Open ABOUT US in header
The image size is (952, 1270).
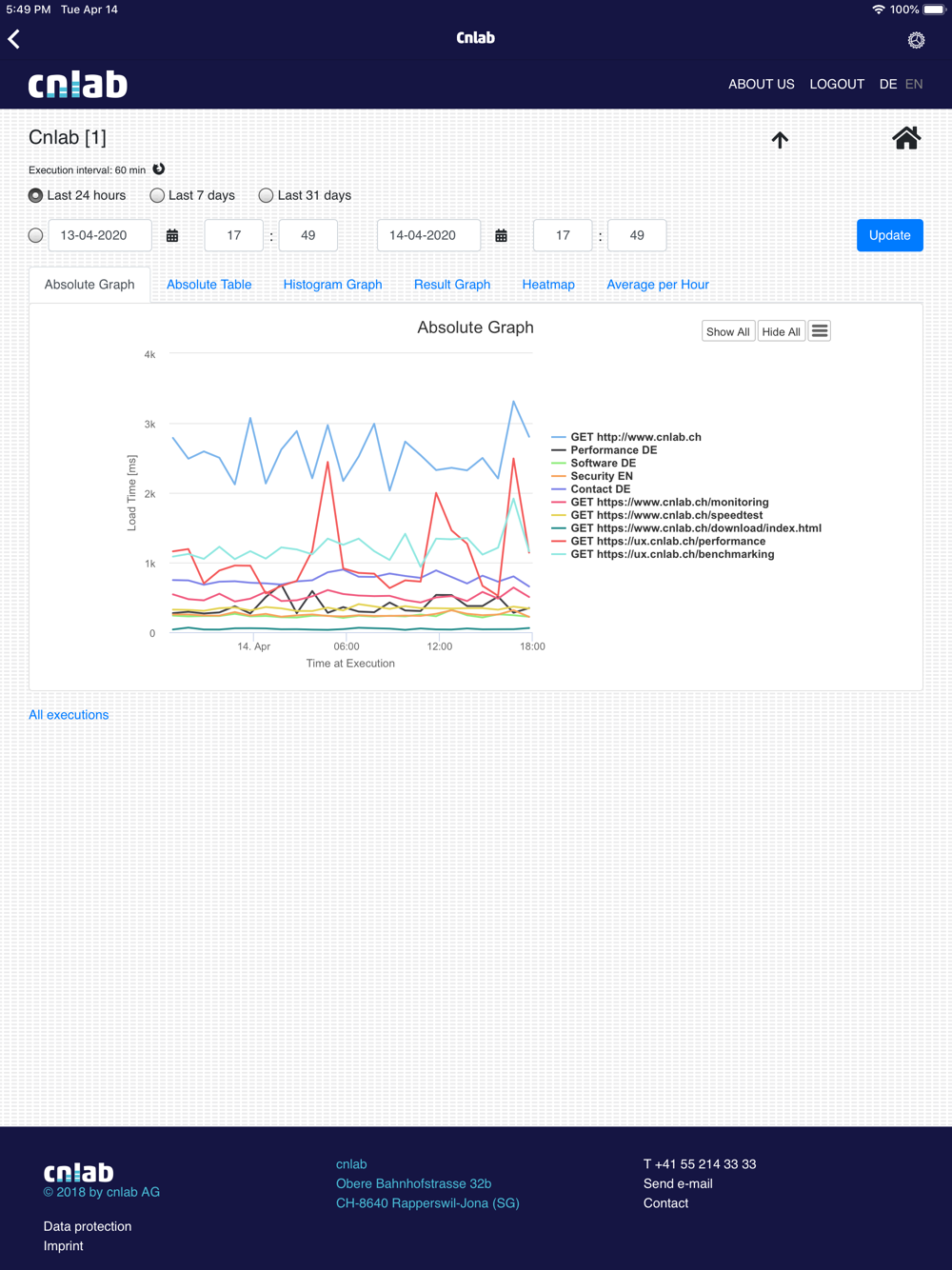762,84
